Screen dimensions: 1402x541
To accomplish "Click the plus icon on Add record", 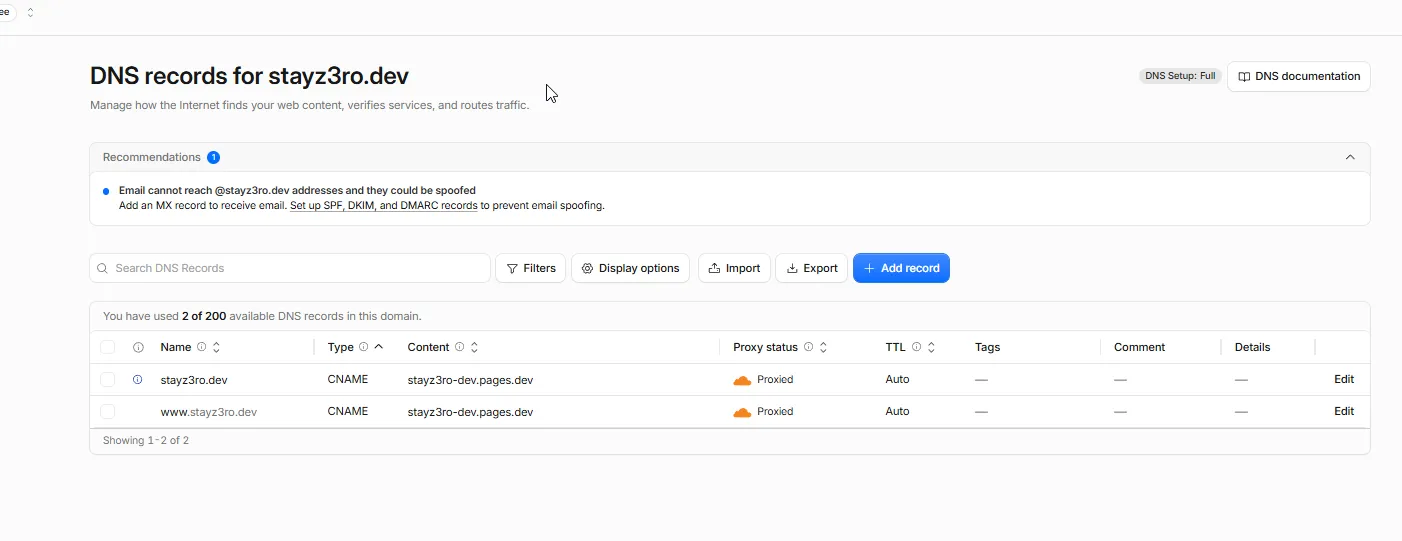I will (x=869, y=268).
